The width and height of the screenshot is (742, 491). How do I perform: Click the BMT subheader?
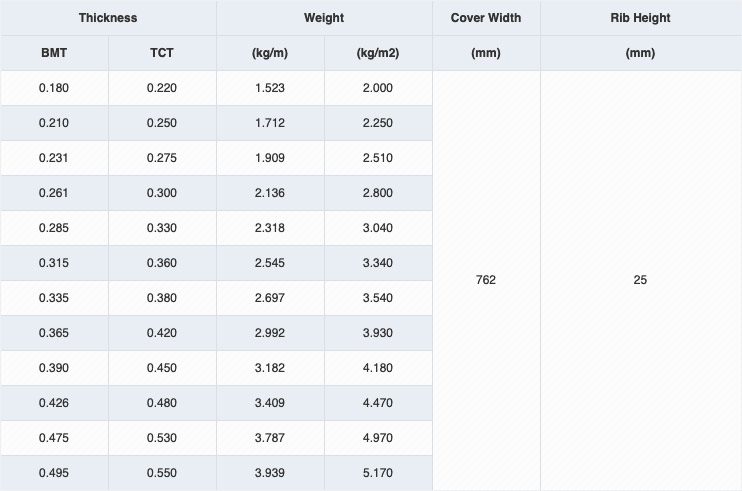(54, 53)
